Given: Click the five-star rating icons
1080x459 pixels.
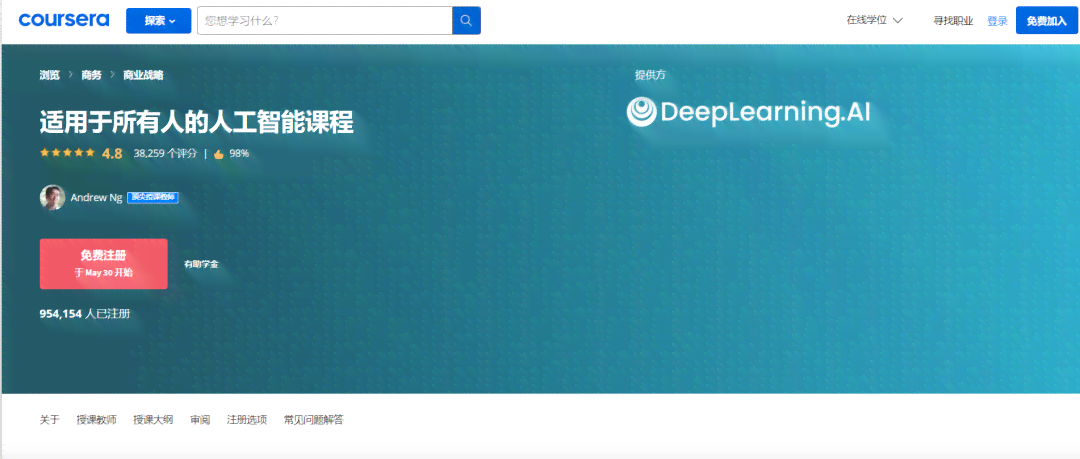Looking at the screenshot, I should coord(67,153).
